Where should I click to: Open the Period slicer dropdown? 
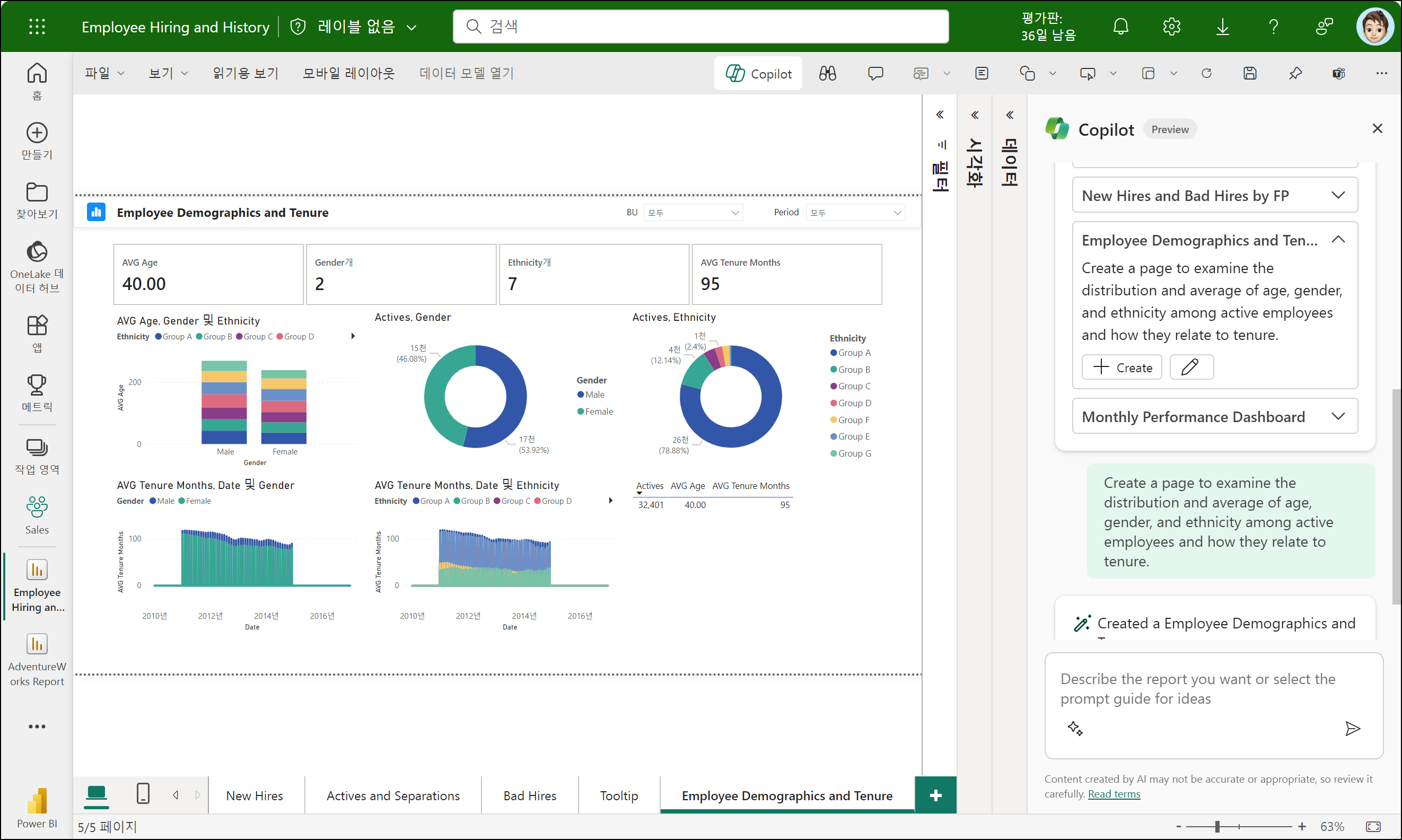855,213
